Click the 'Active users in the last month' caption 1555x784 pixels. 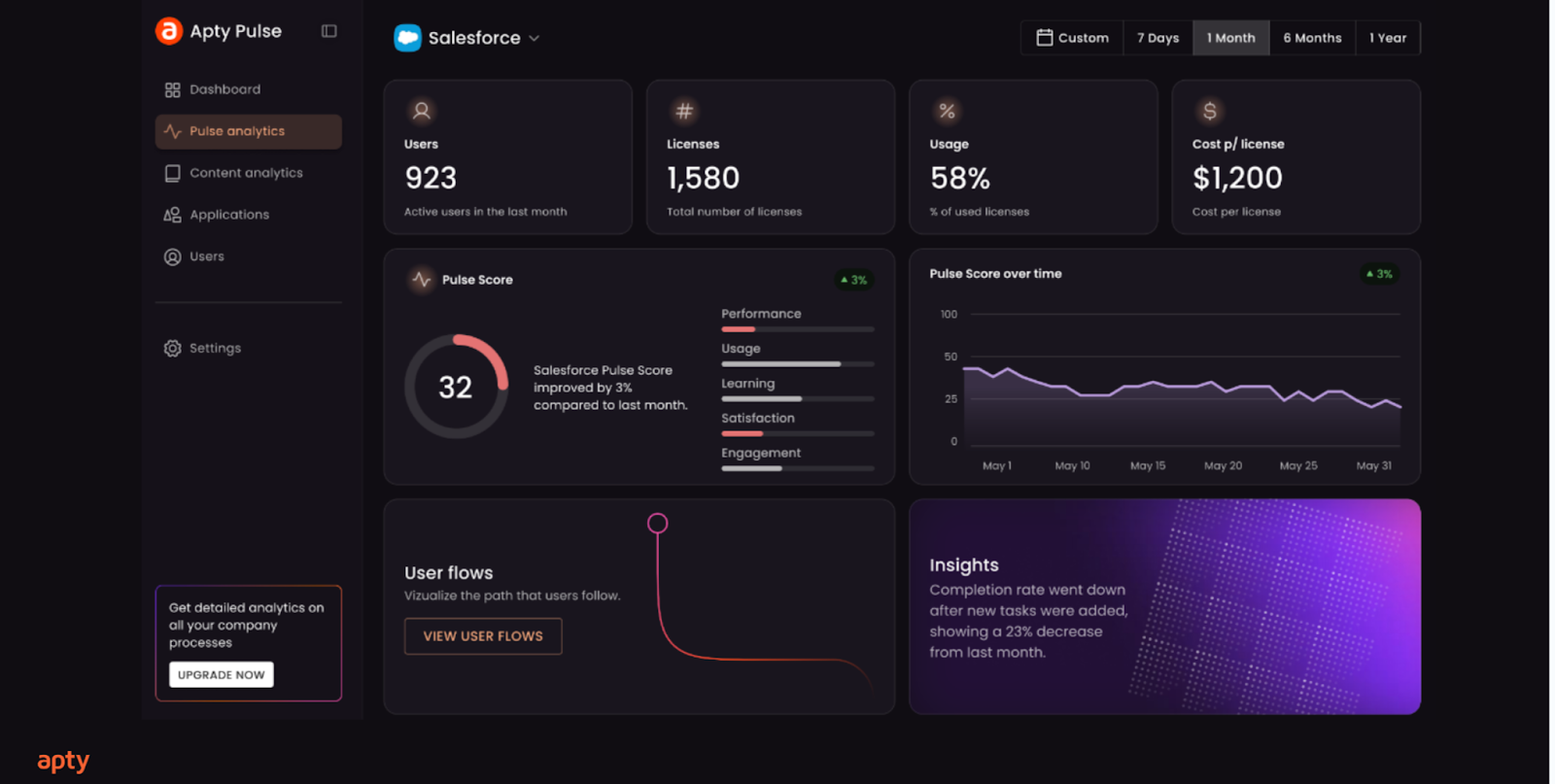(x=486, y=212)
